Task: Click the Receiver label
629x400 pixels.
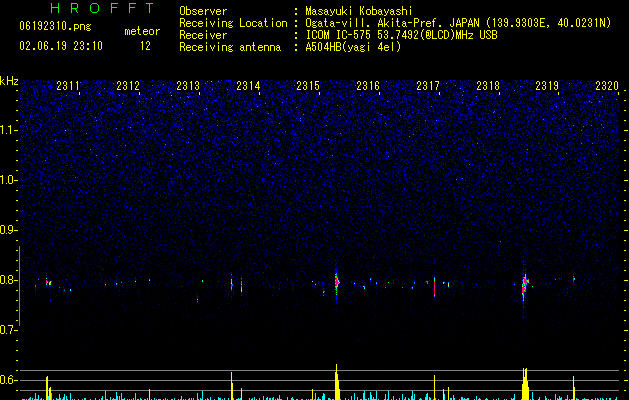Action: coord(203,35)
